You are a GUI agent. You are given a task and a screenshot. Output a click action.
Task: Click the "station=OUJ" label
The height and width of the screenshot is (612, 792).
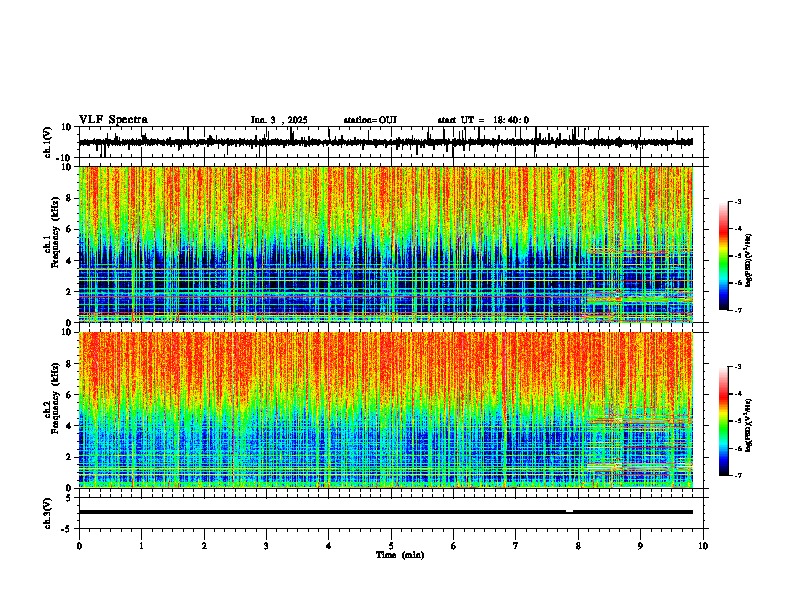370,120
